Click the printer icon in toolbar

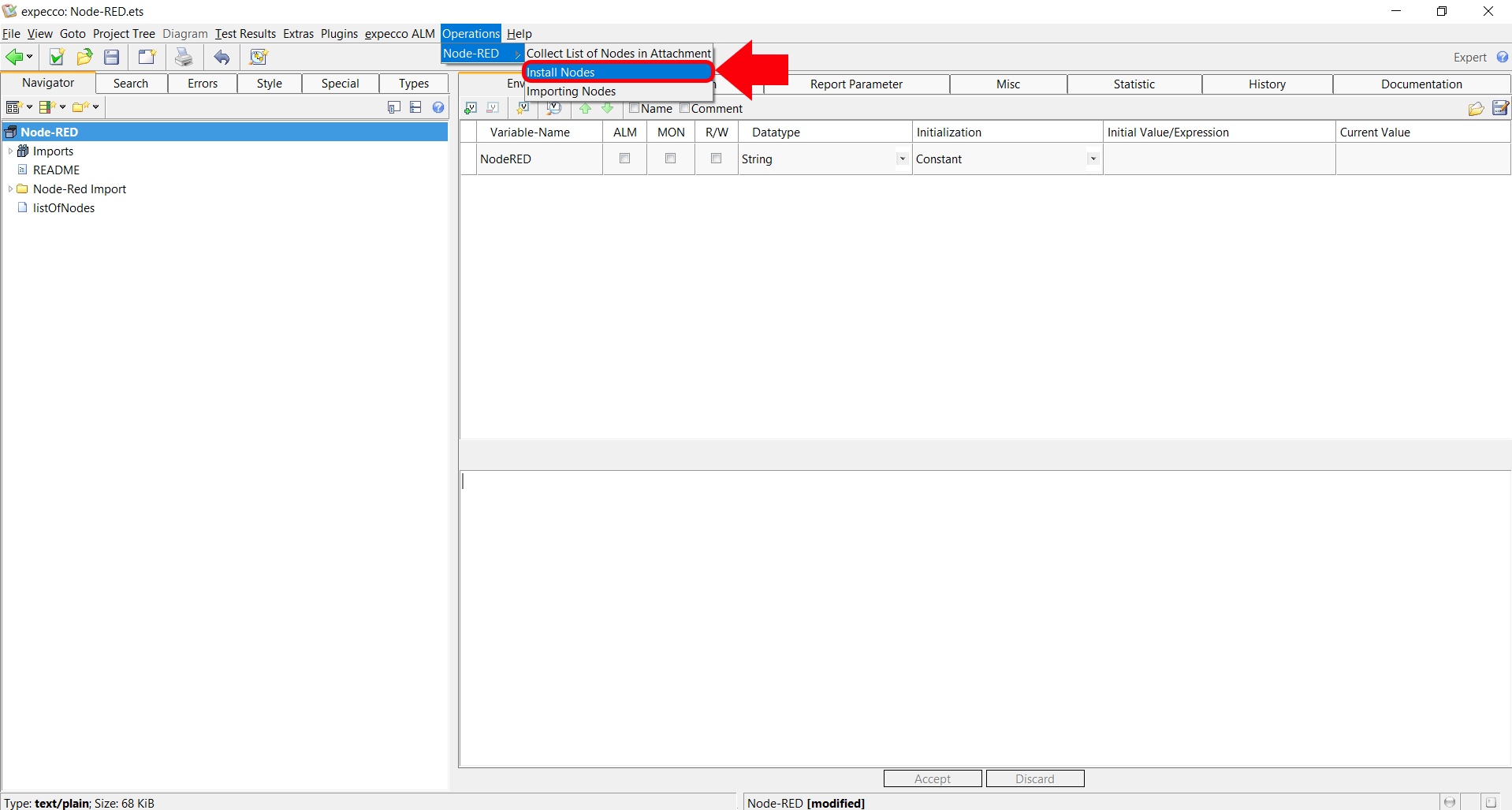pyautogui.click(x=184, y=57)
